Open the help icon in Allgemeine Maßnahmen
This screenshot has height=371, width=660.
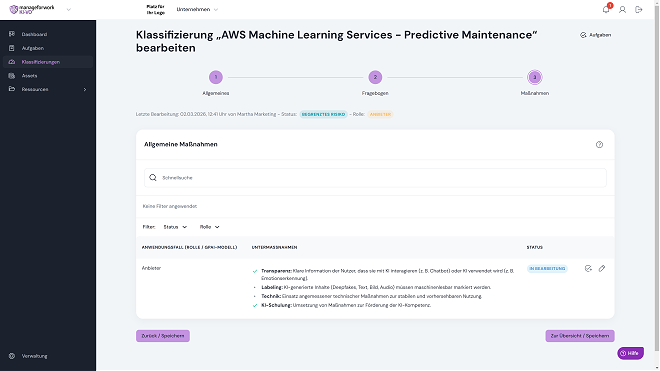599,144
